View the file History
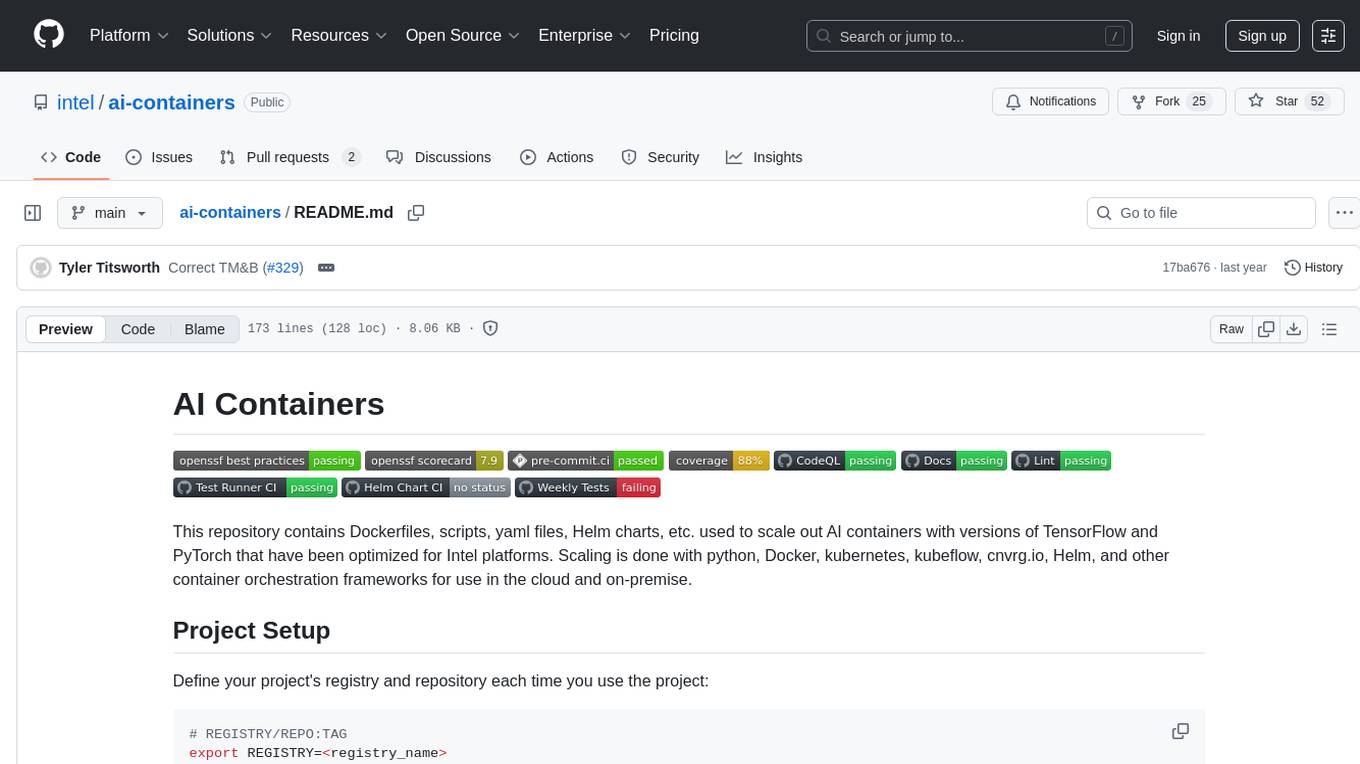1360x764 pixels. coord(1313,268)
